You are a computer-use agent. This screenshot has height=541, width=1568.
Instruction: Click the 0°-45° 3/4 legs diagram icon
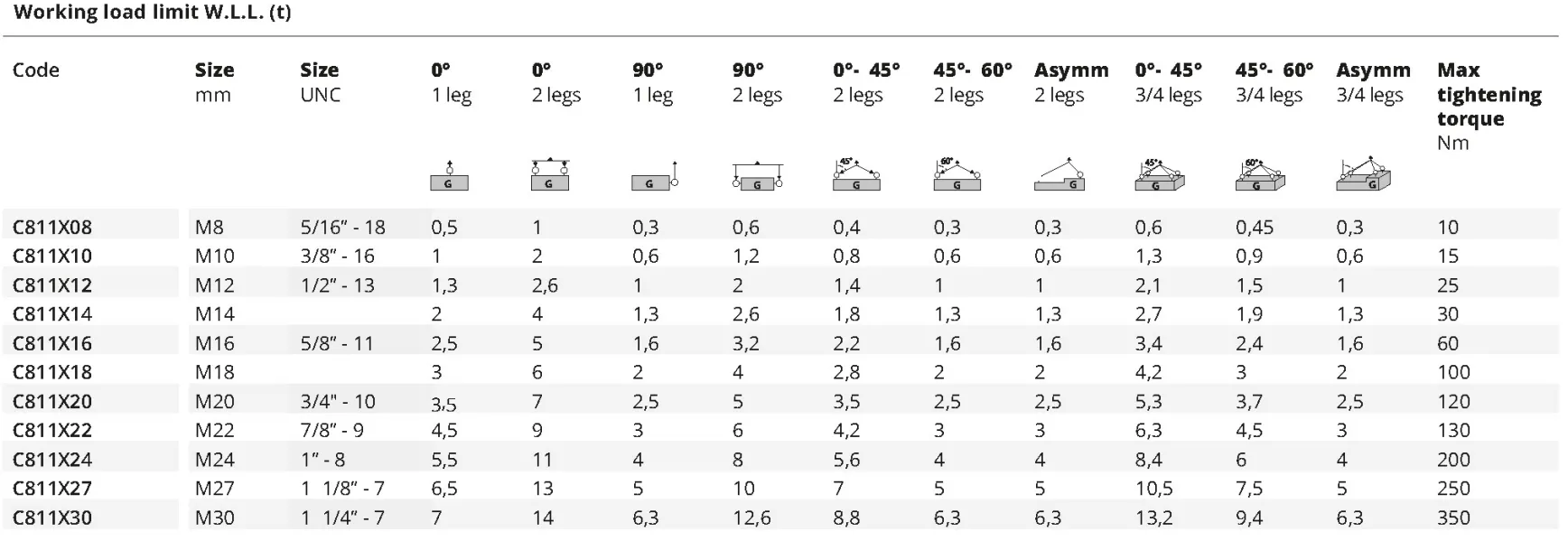pyautogui.click(x=1160, y=174)
